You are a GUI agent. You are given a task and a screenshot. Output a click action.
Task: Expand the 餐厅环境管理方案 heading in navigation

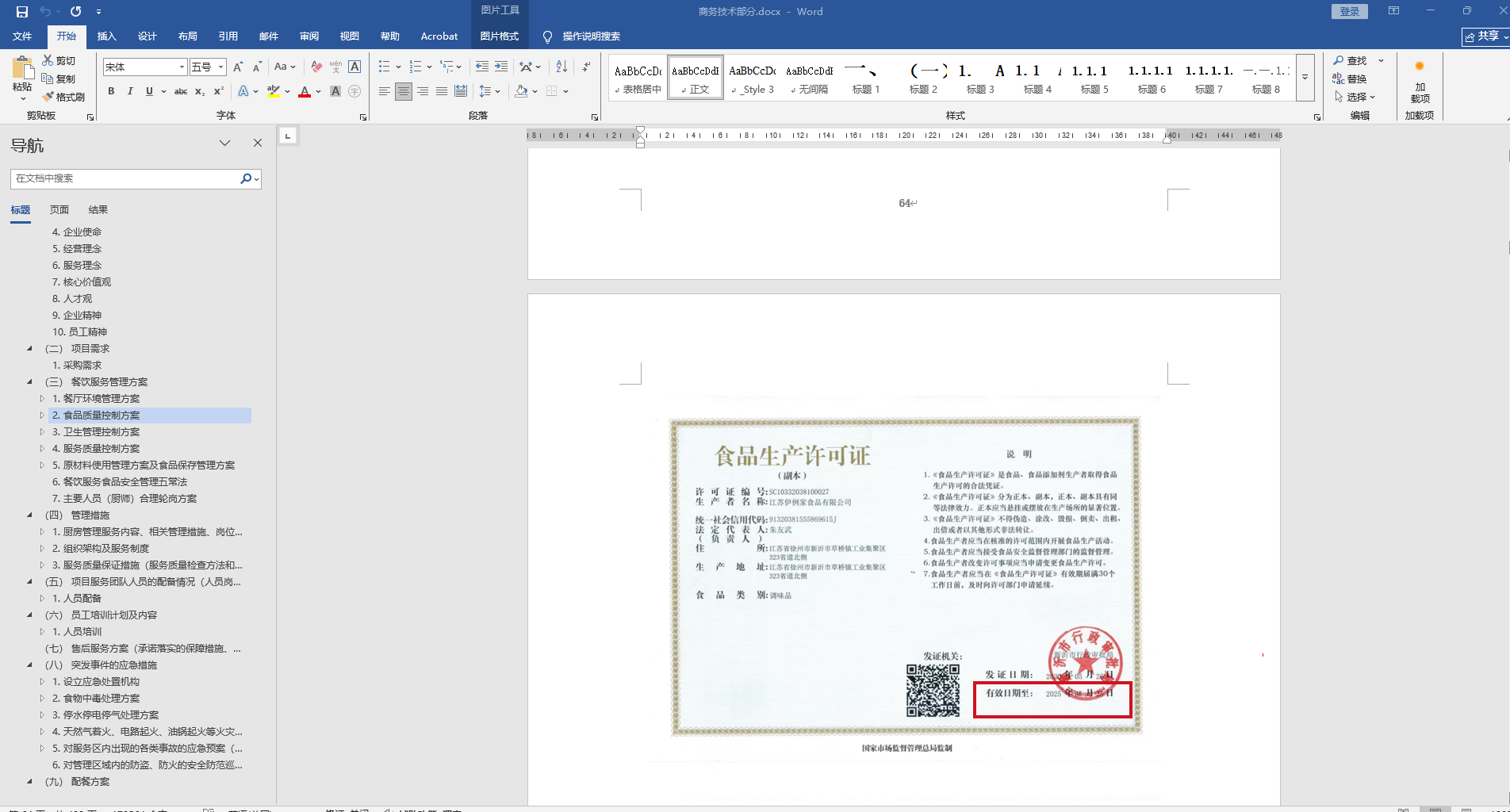pos(42,398)
